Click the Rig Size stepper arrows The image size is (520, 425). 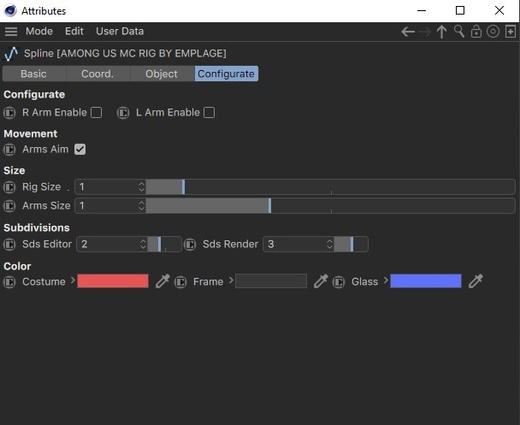click(x=142, y=187)
